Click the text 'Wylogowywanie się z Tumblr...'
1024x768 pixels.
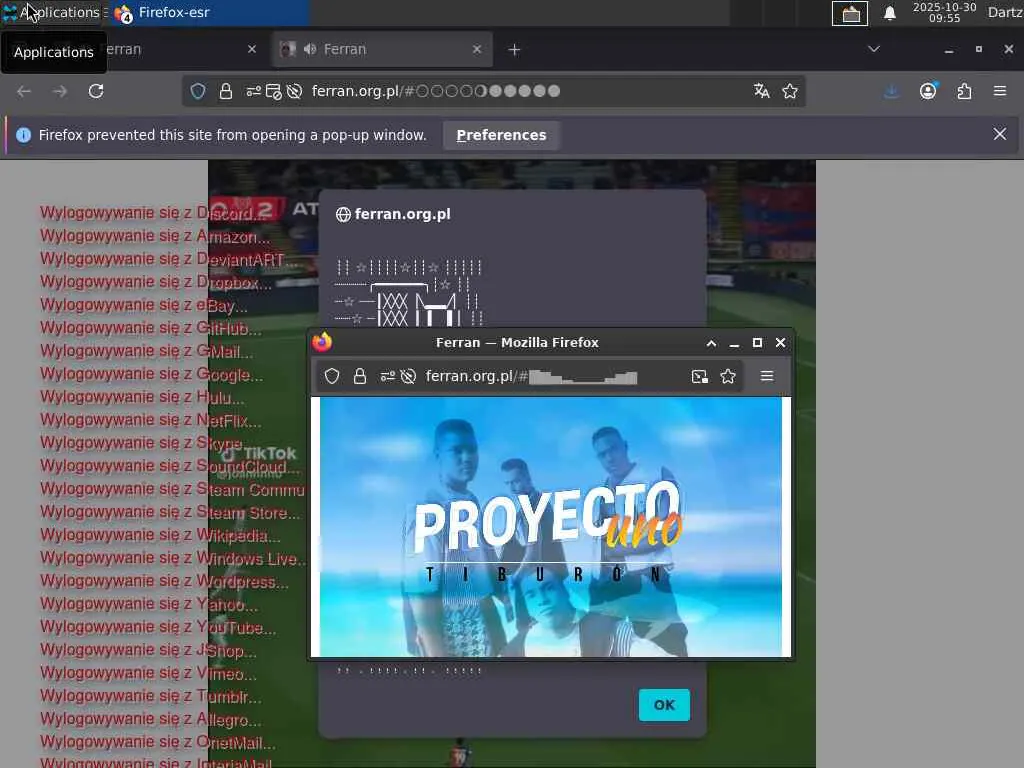150,697
